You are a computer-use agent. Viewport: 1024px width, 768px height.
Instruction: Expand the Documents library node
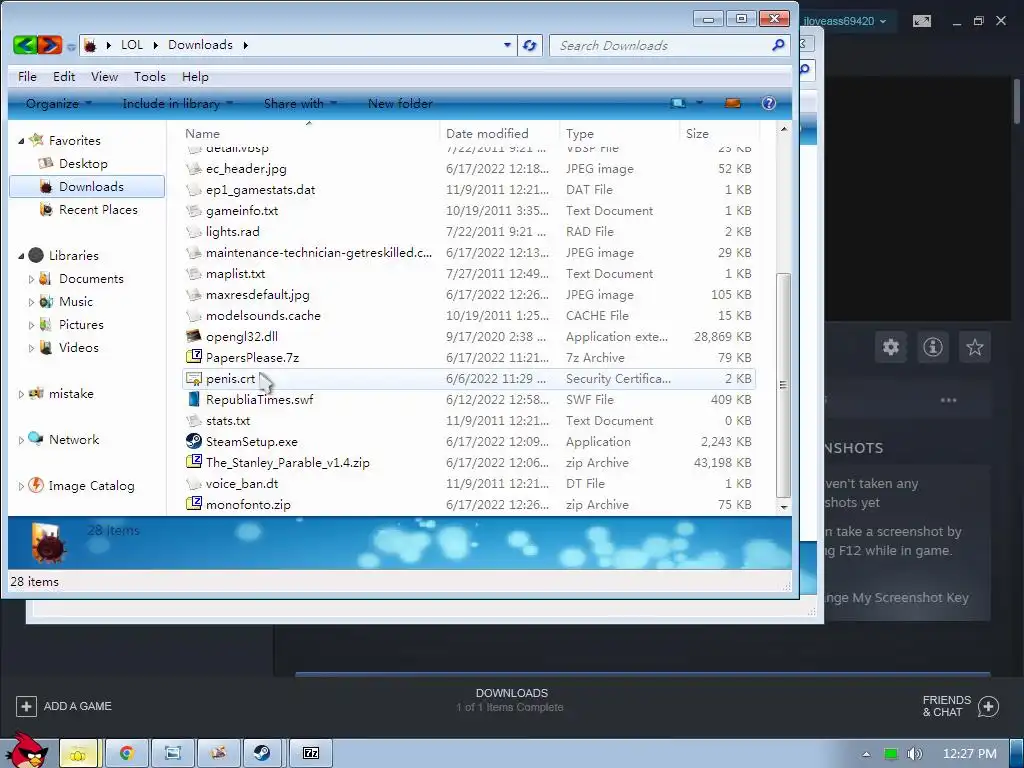pos(31,279)
